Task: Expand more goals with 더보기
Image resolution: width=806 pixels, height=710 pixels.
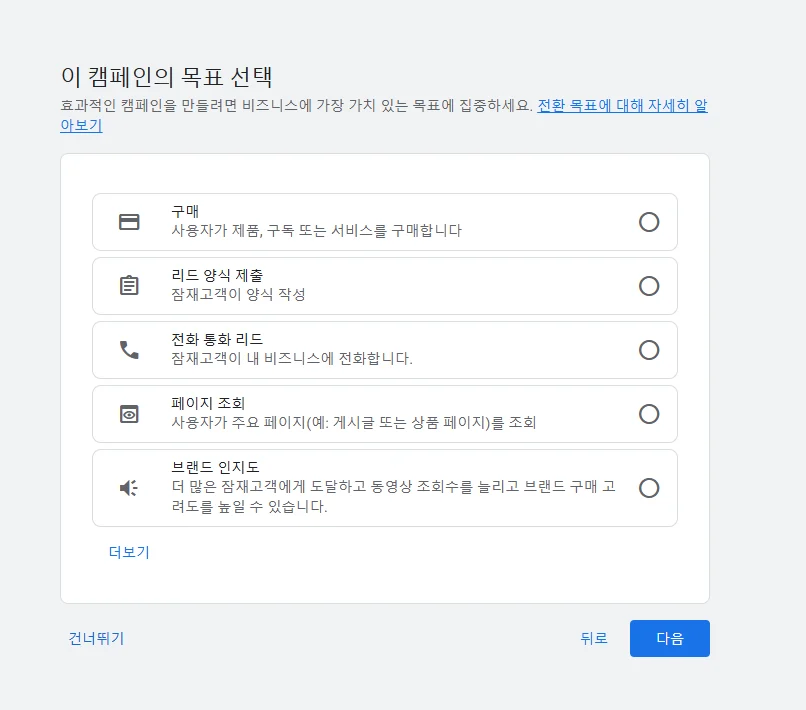Action: [x=129, y=552]
